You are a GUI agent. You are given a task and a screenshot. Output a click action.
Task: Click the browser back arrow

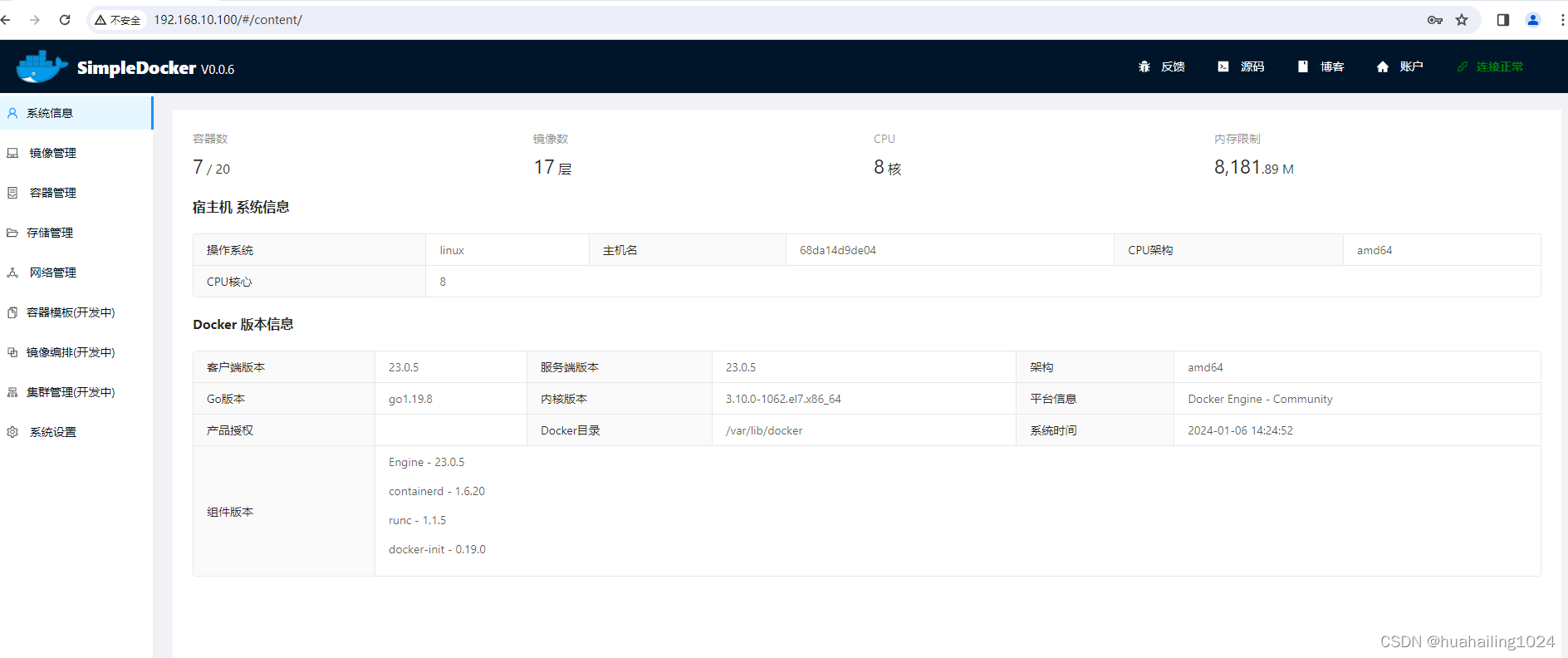(x=6, y=20)
